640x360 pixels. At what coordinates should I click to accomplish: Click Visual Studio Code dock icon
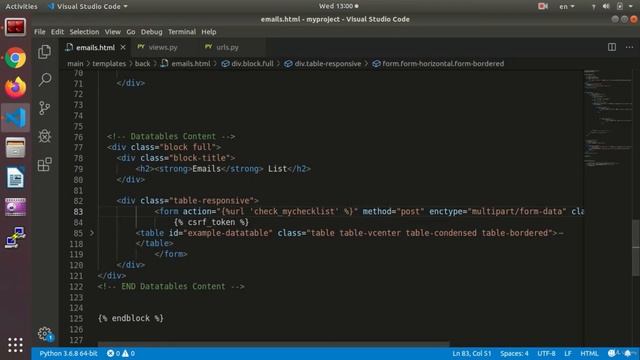click(16, 118)
